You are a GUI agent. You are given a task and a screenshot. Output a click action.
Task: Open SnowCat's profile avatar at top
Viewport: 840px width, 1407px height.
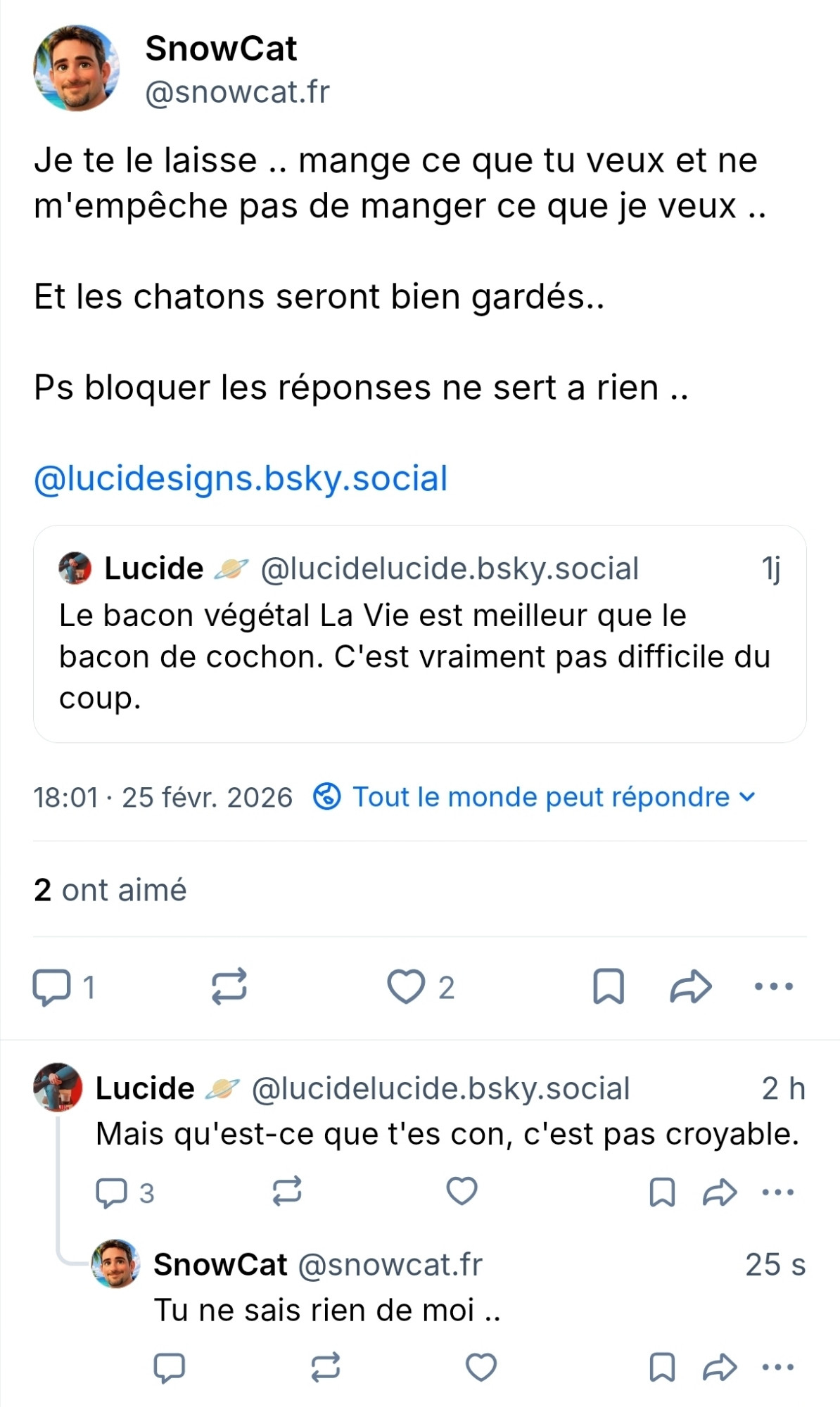76,68
